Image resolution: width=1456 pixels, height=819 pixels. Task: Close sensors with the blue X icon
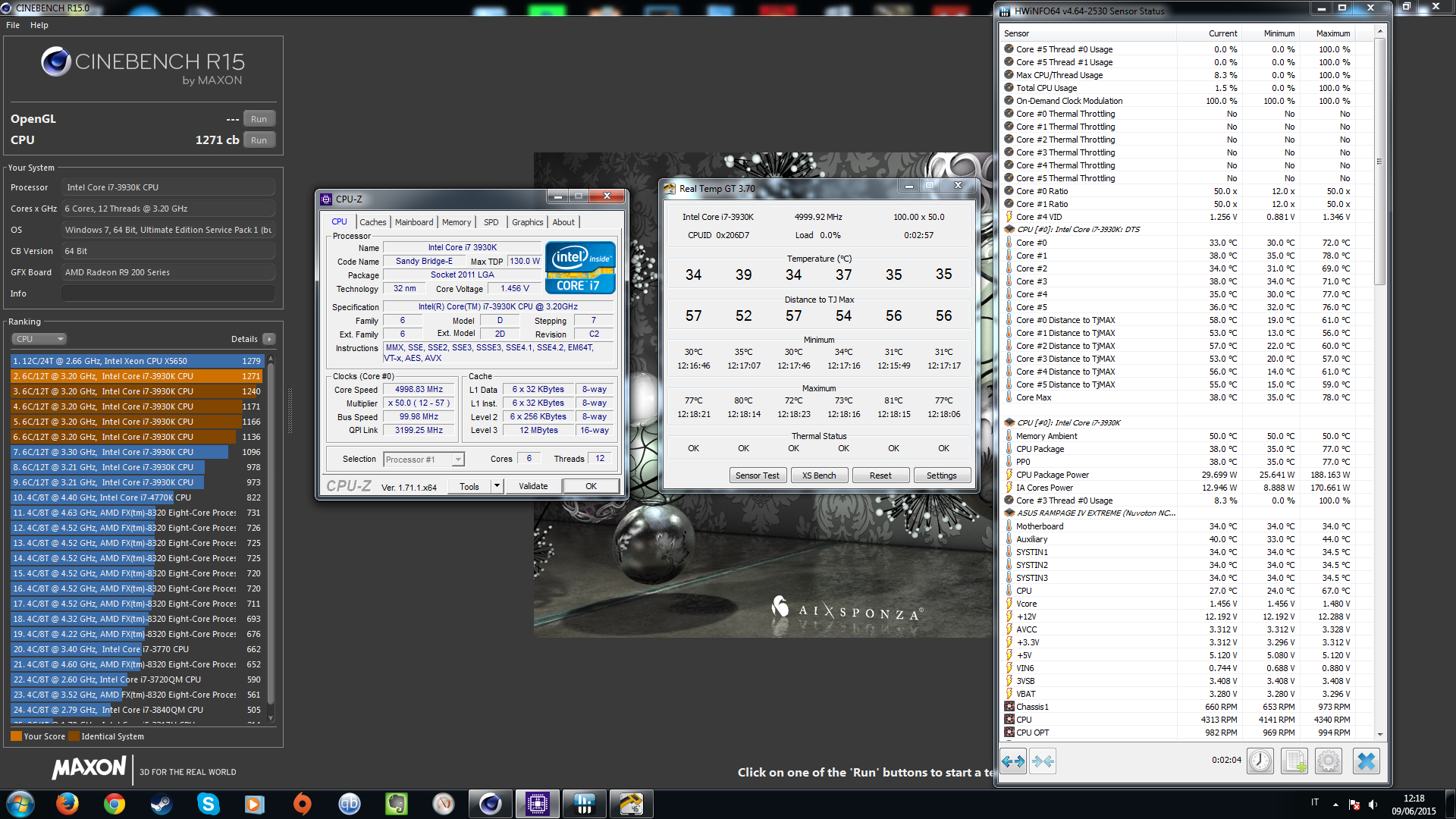1367,761
